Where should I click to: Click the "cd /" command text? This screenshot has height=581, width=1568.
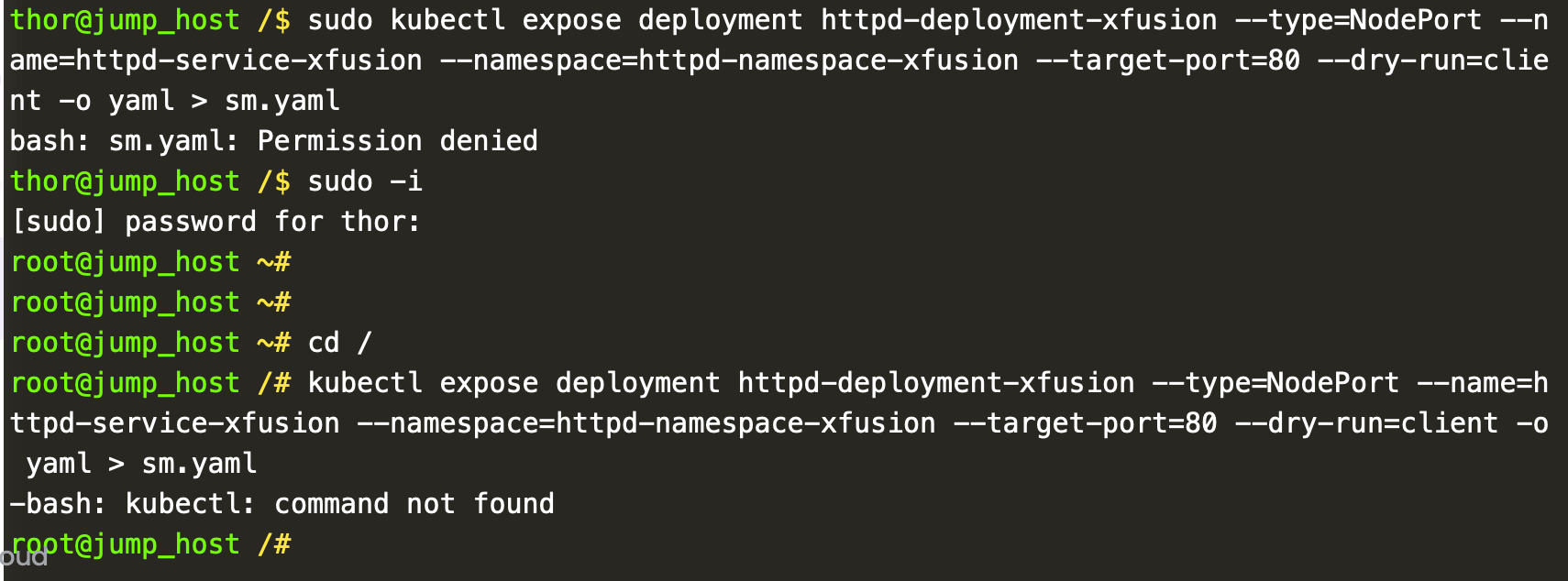coord(339,343)
